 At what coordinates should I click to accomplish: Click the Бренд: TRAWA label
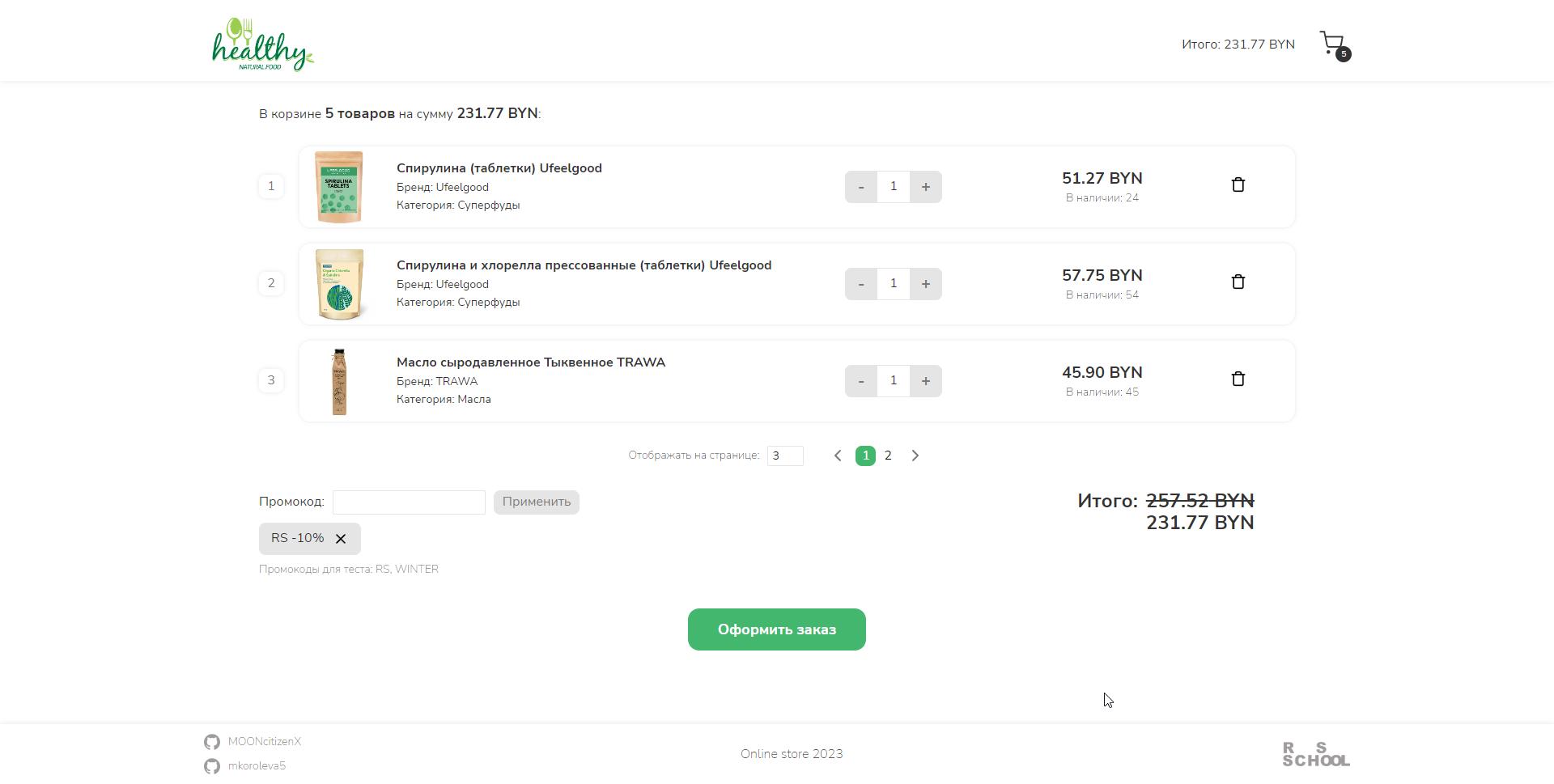[437, 382]
